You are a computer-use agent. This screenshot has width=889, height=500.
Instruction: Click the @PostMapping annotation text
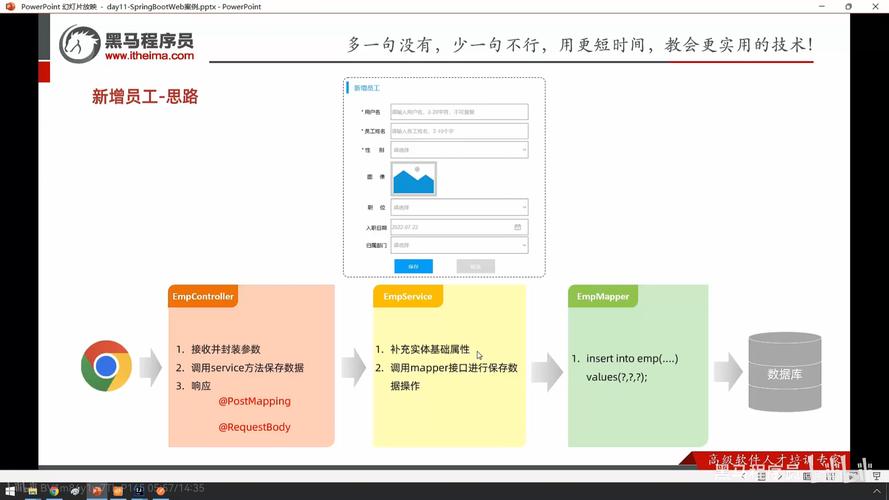[255, 401]
